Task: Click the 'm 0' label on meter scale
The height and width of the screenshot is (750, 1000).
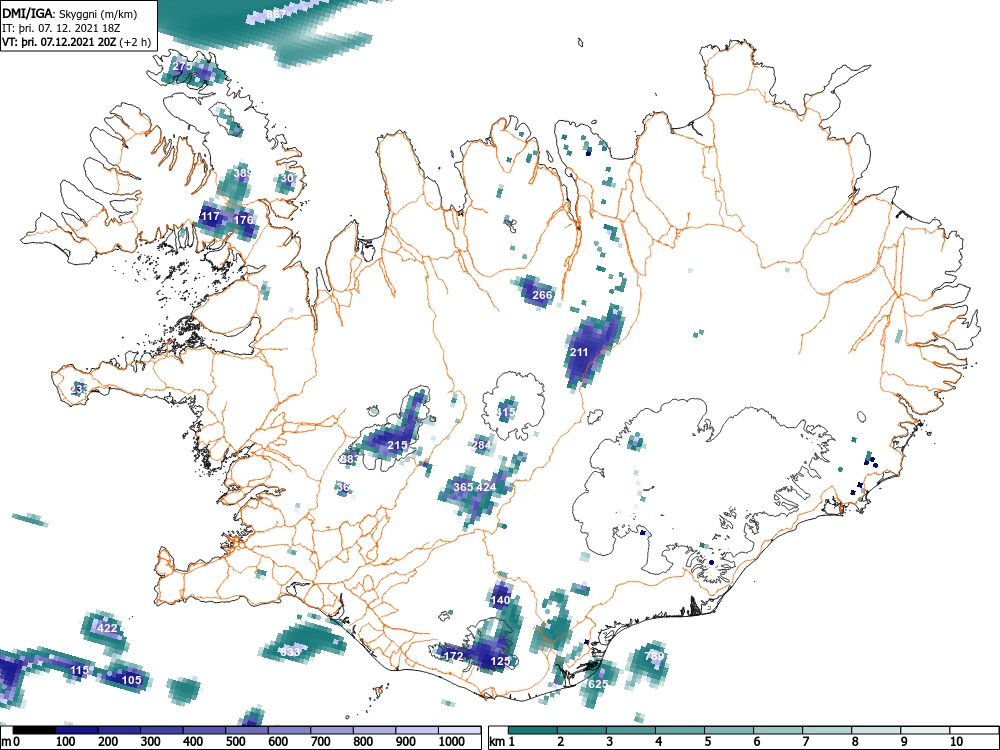Action: coord(11,742)
